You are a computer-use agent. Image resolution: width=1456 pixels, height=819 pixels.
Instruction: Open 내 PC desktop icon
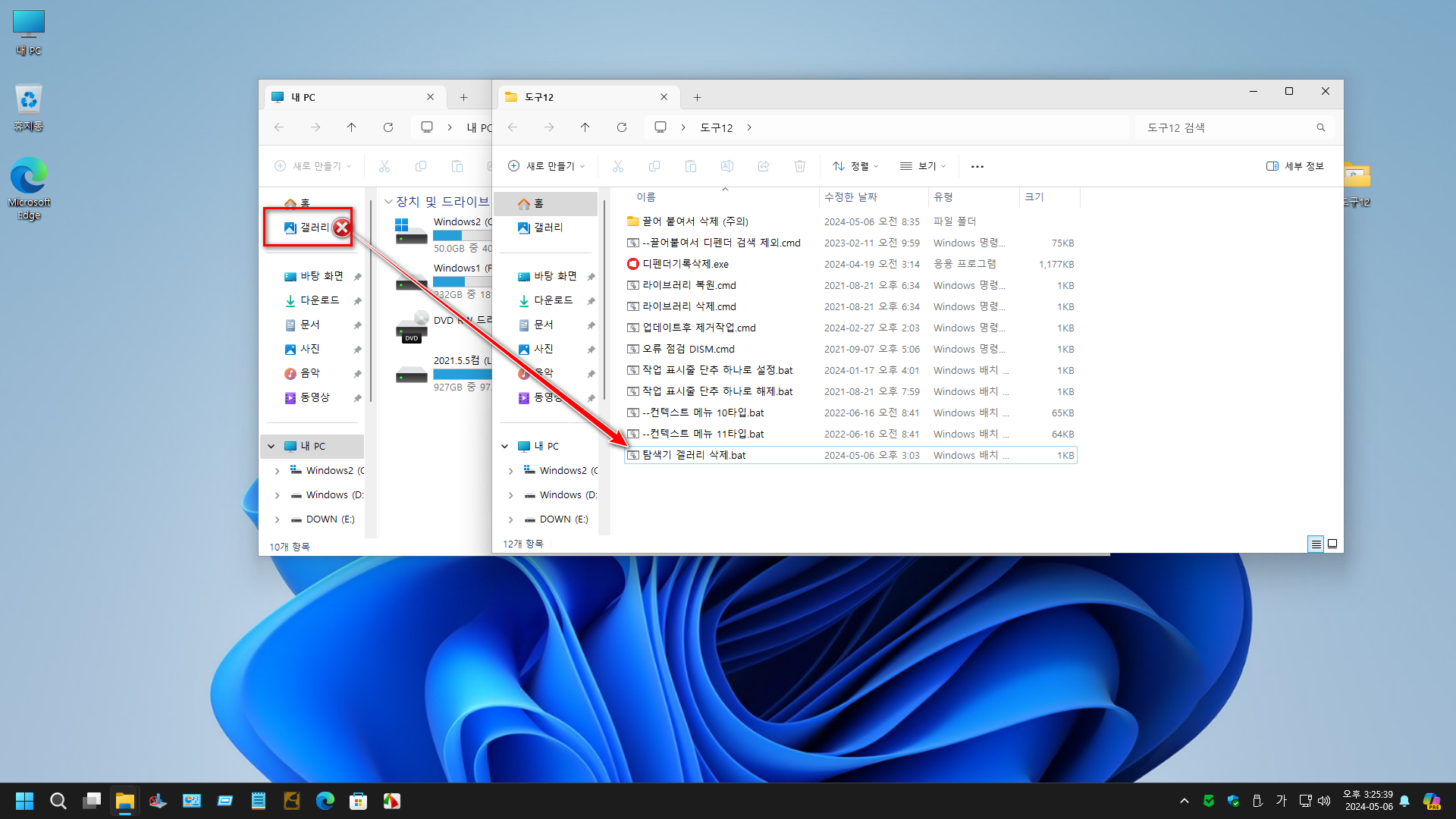click(x=29, y=33)
